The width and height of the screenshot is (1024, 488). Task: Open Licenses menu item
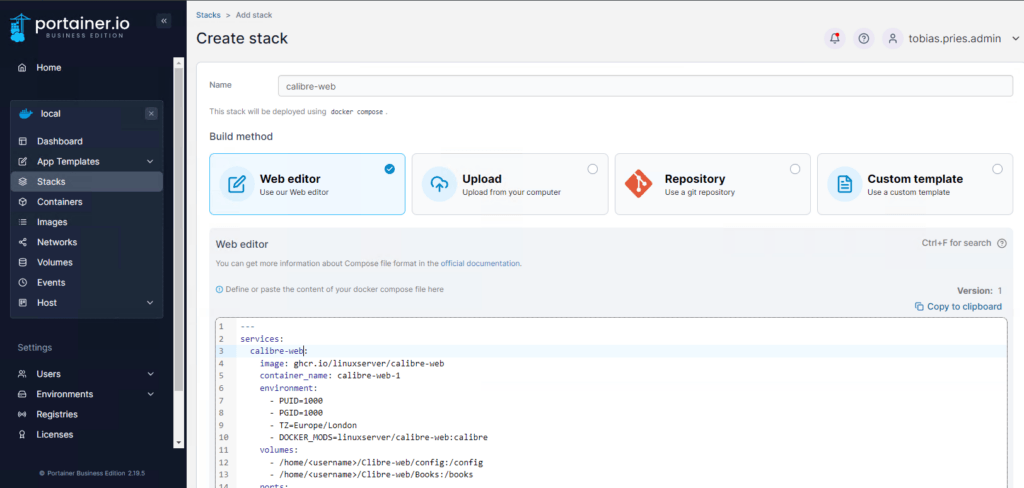pos(55,434)
